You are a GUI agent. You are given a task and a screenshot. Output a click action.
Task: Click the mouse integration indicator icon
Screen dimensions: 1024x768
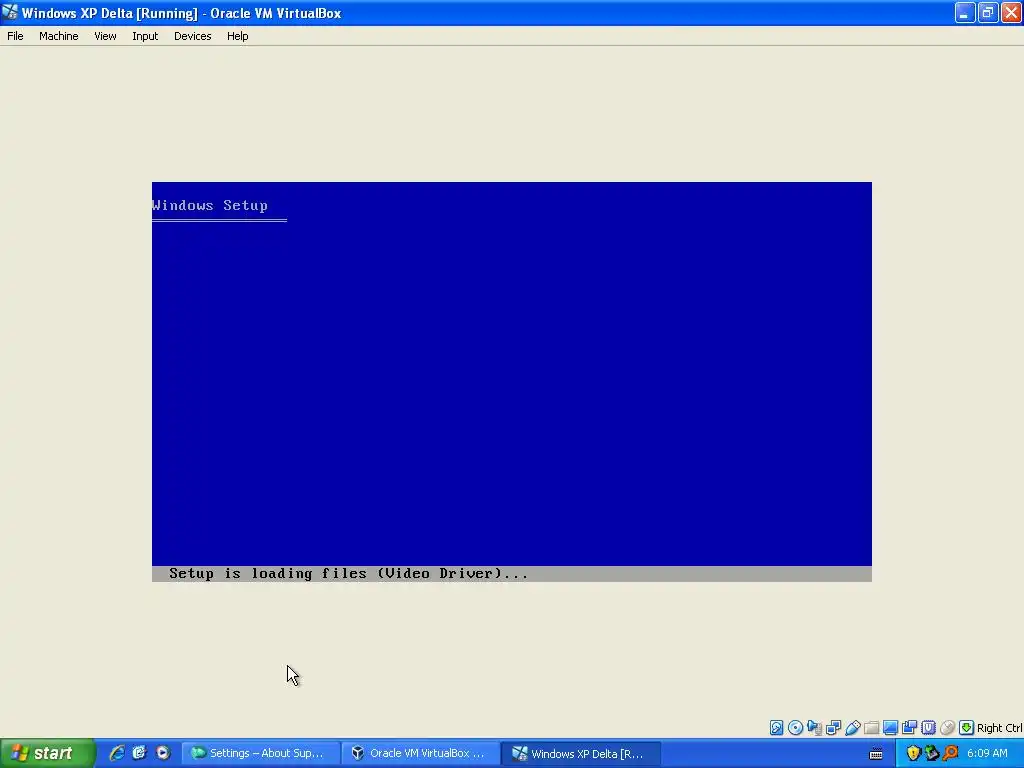(948, 728)
